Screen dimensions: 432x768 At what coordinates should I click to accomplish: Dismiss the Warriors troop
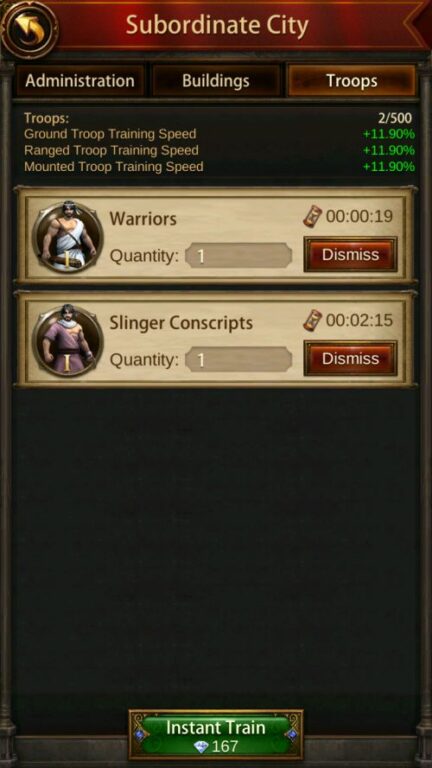(x=350, y=255)
